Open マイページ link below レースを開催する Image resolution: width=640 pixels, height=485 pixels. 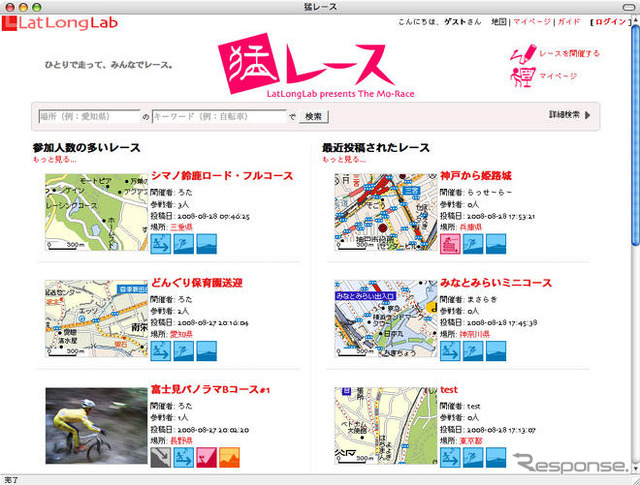(x=558, y=76)
